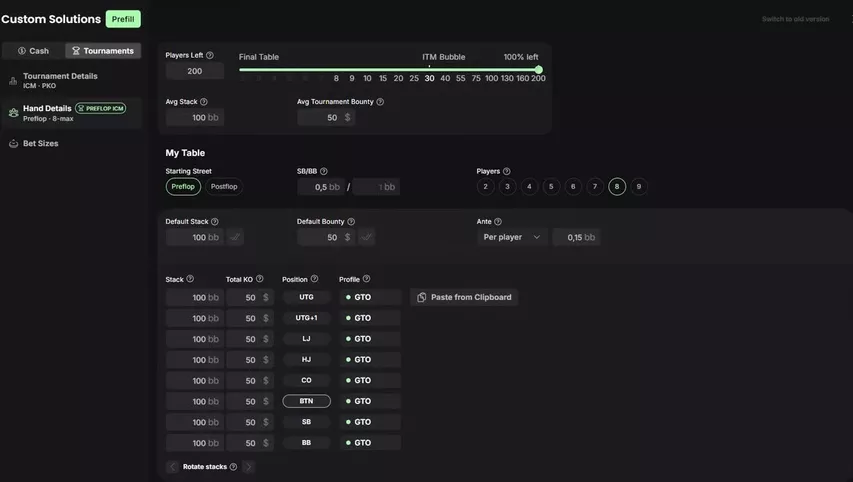Click the apply-to-all checkmark beside Default Stack
The width and height of the screenshot is (853, 482).
click(235, 237)
